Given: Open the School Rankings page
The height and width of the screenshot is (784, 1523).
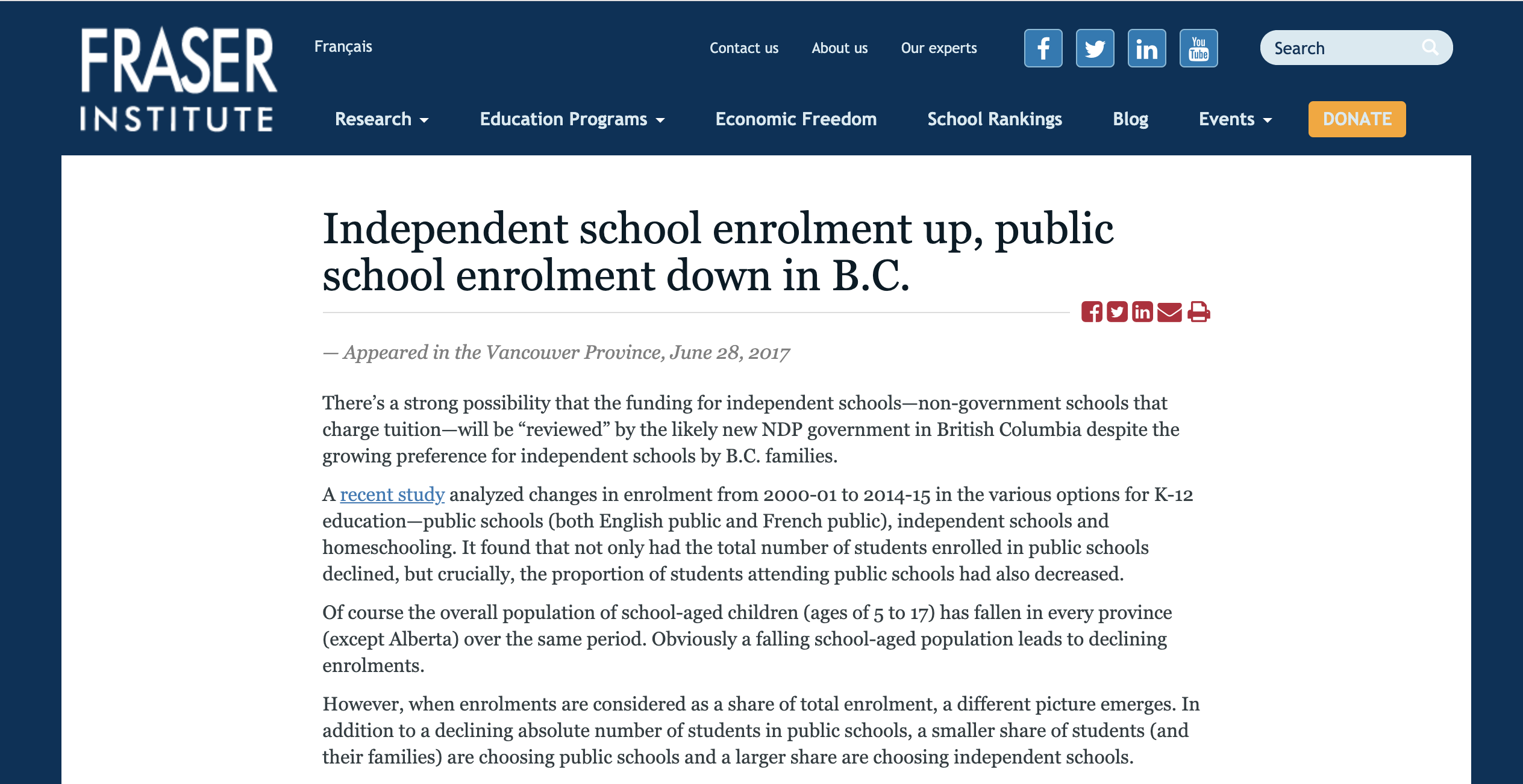Looking at the screenshot, I should 995,119.
